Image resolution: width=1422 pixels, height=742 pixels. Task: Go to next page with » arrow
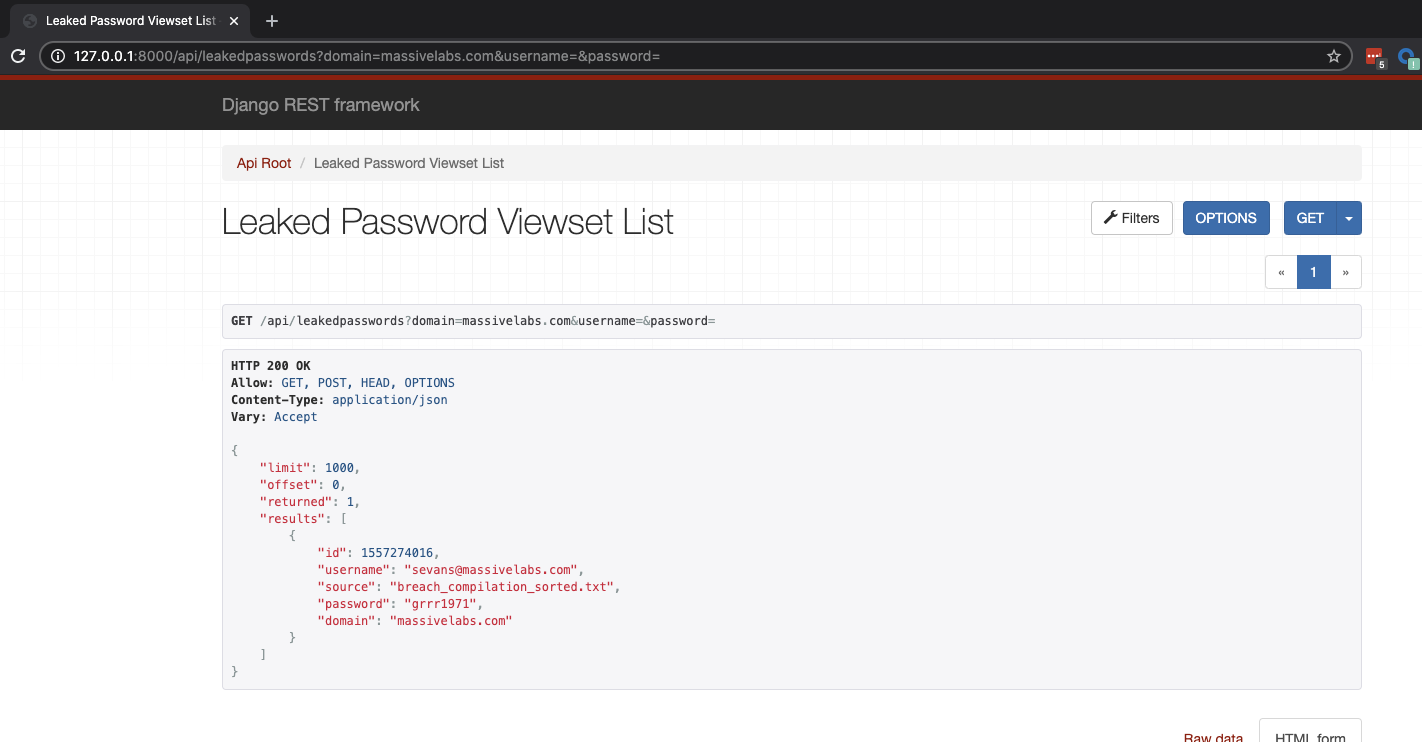point(1345,272)
